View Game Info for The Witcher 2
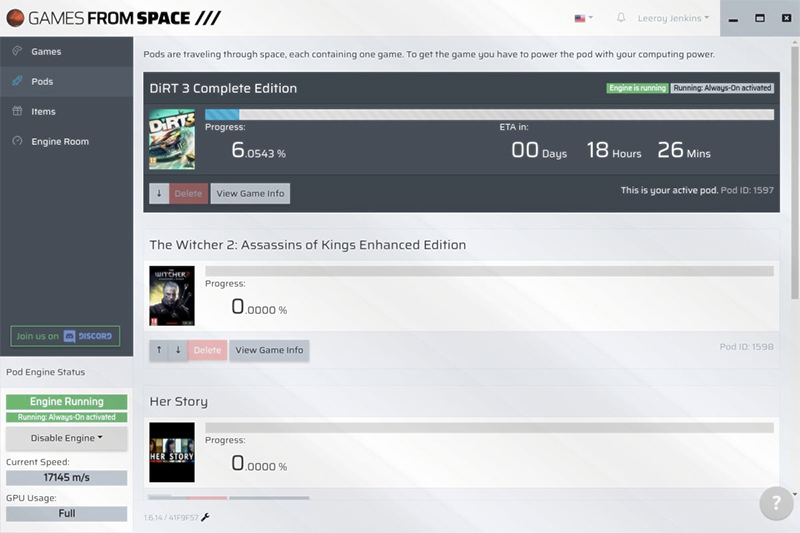The width and height of the screenshot is (800, 533). pos(269,350)
